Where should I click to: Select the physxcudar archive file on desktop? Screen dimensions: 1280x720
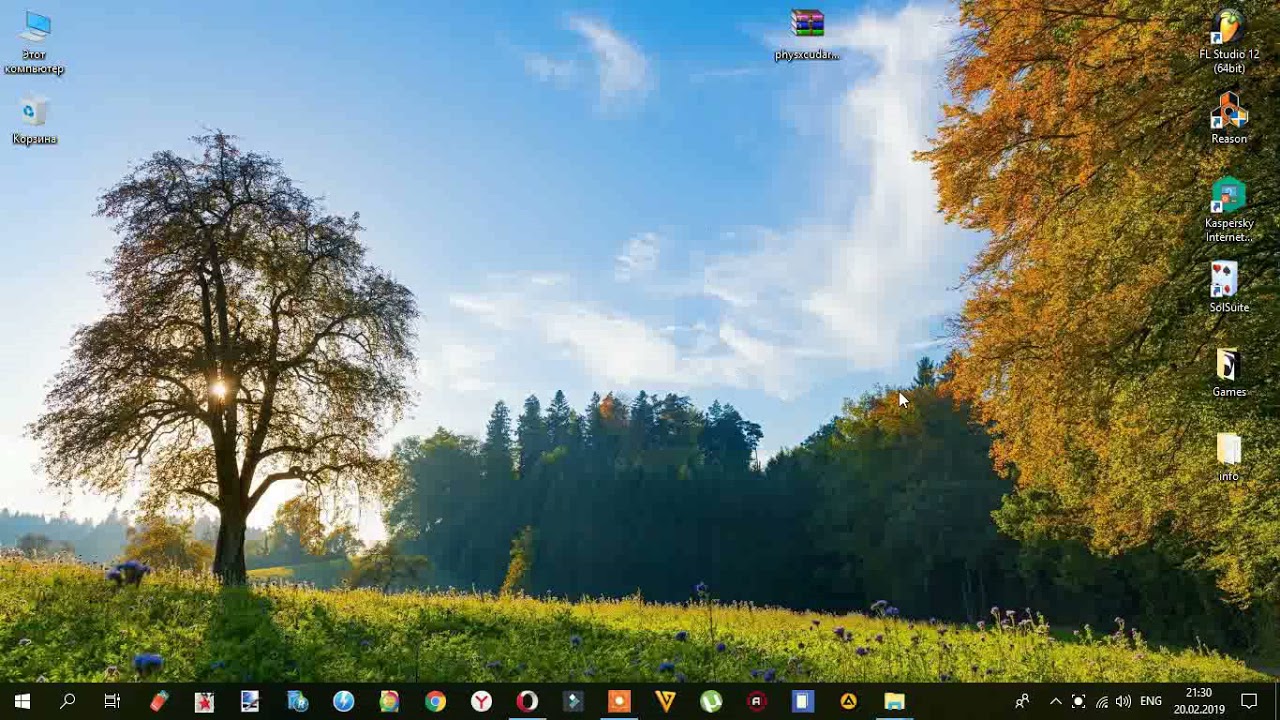point(807,35)
